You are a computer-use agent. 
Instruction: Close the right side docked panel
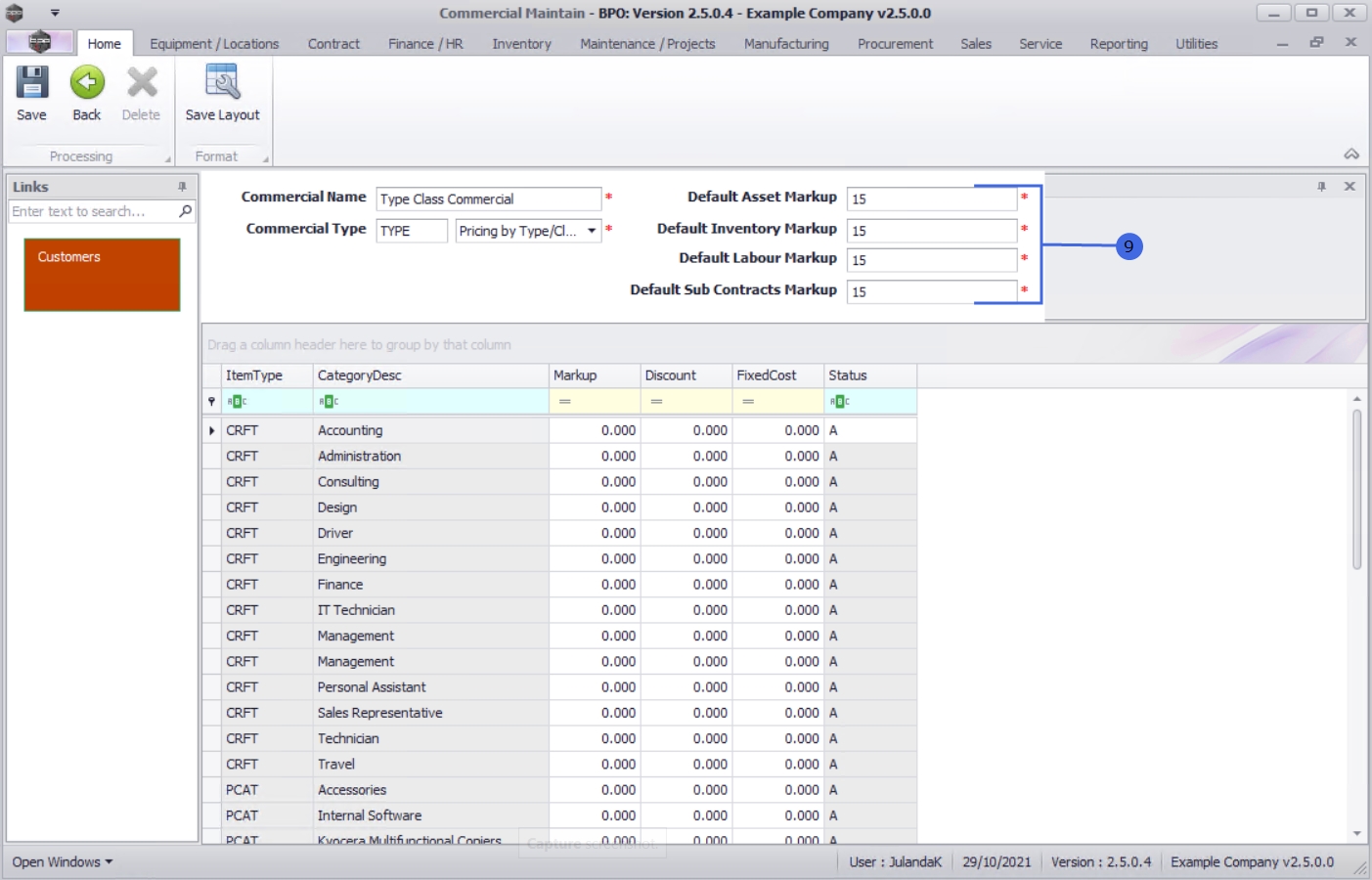click(1350, 187)
